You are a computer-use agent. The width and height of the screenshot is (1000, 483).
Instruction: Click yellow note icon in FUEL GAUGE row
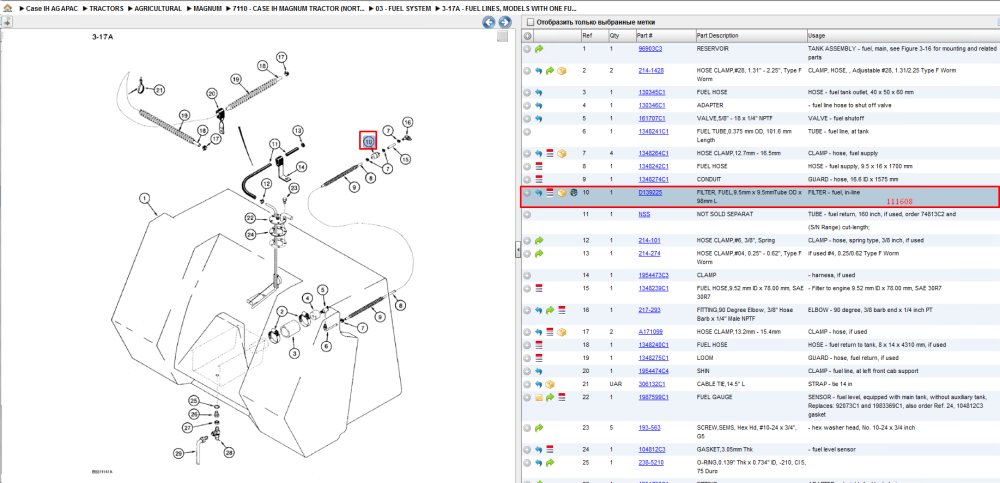pos(539,397)
